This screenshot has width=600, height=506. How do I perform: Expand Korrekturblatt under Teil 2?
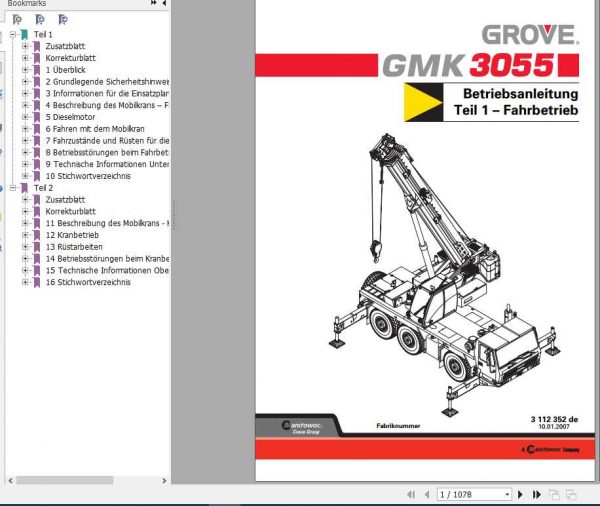(x=25, y=211)
